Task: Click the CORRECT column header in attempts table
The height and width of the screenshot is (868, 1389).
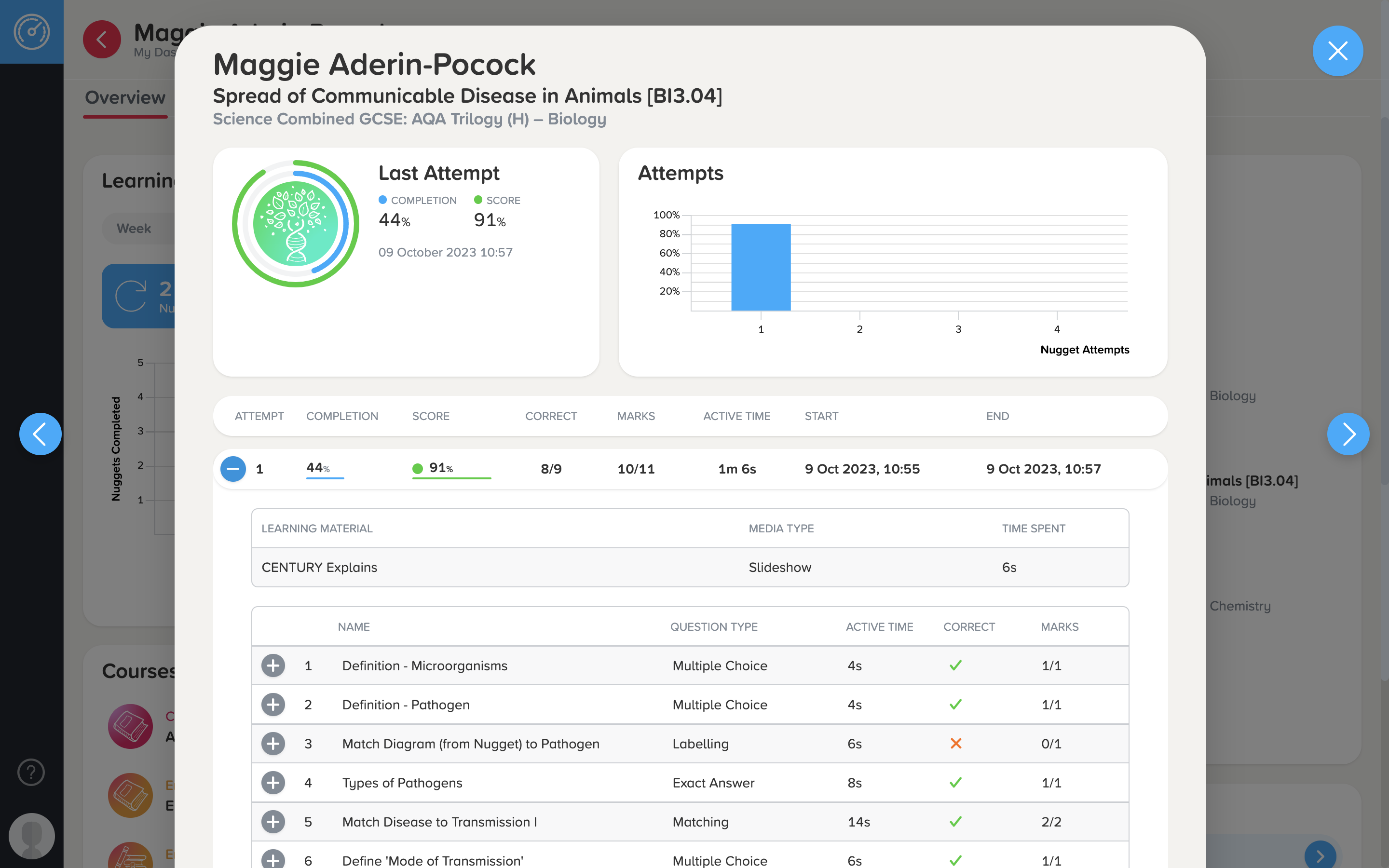Action: [x=551, y=416]
